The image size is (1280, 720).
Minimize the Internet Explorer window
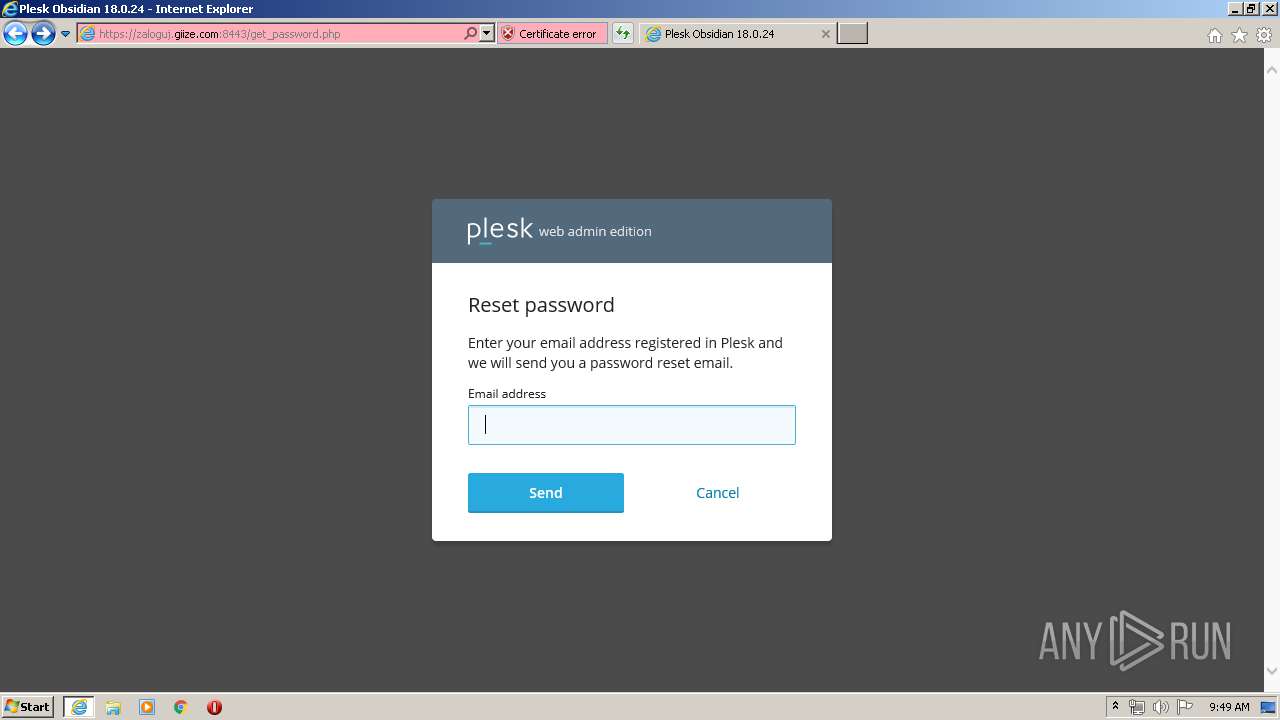click(1235, 8)
